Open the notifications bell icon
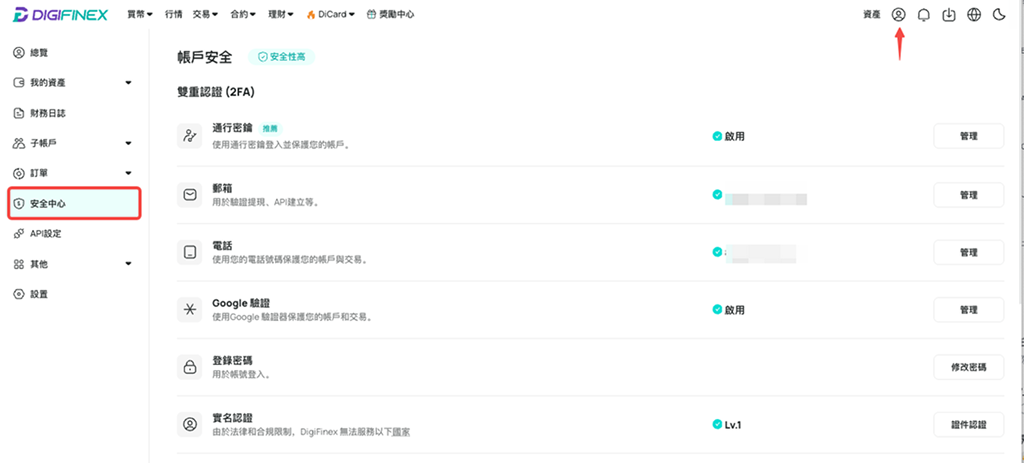Image resolution: width=1024 pixels, height=463 pixels. [x=923, y=14]
